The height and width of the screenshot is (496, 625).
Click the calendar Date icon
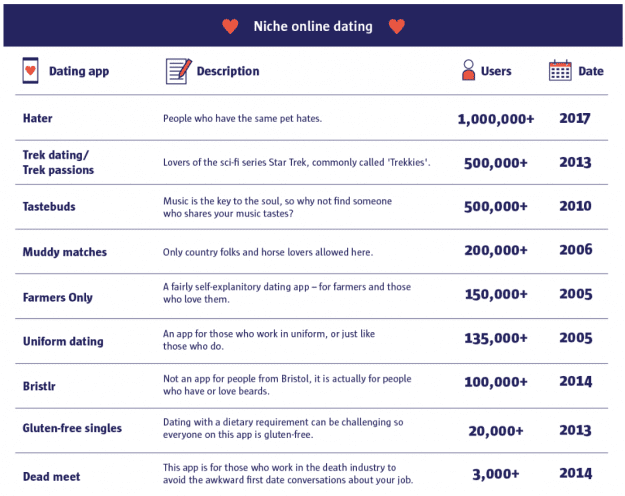coord(560,71)
